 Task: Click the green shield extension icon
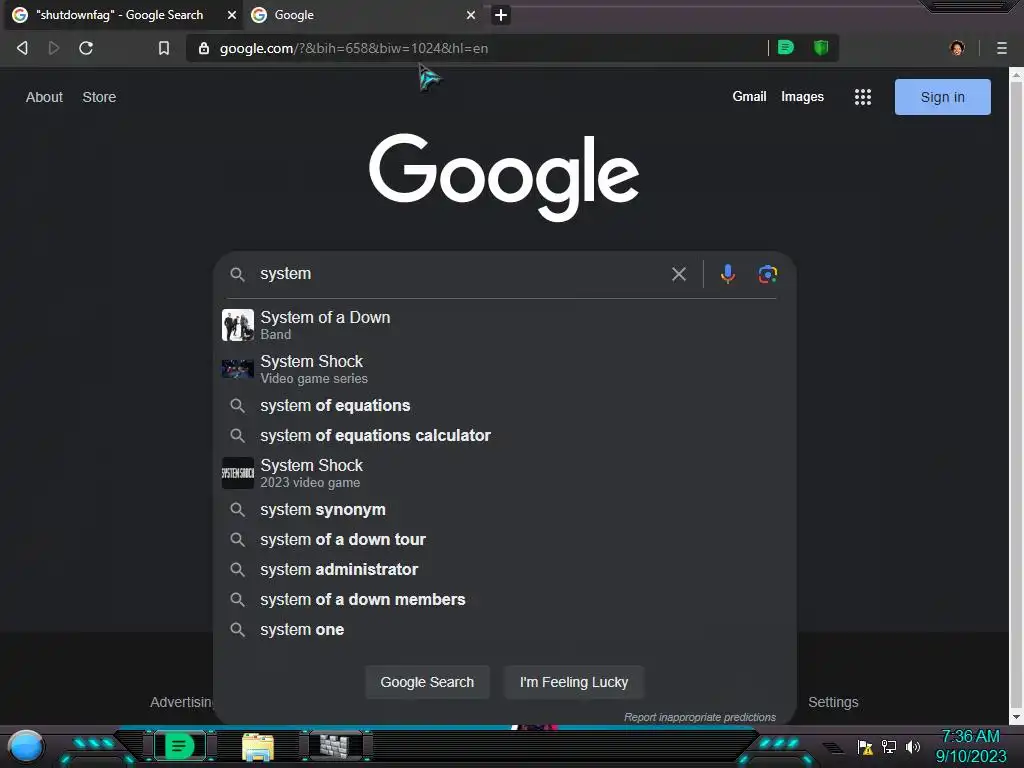click(x=821, y=47)
